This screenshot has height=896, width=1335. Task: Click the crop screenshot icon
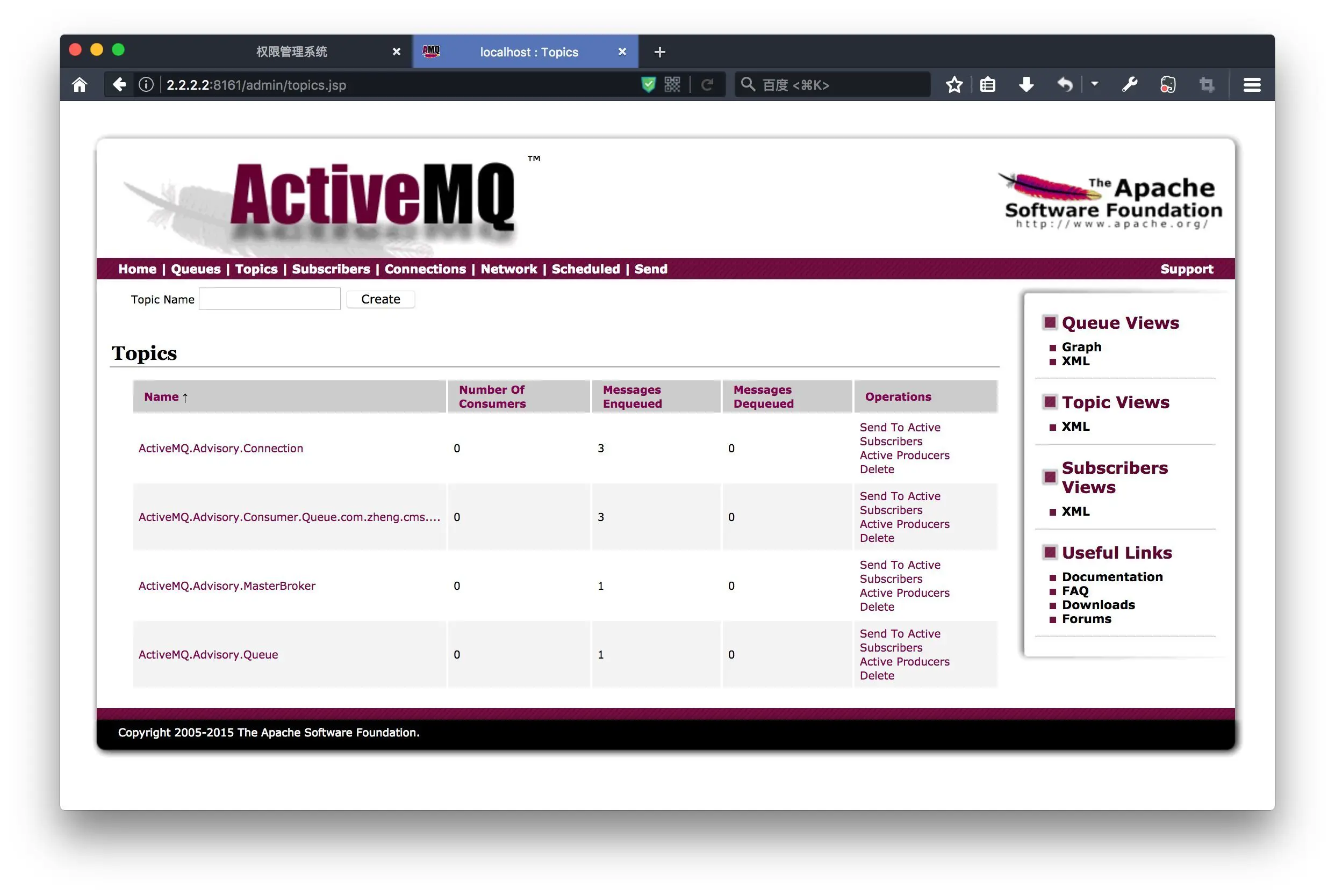(x=1207, y=85)
